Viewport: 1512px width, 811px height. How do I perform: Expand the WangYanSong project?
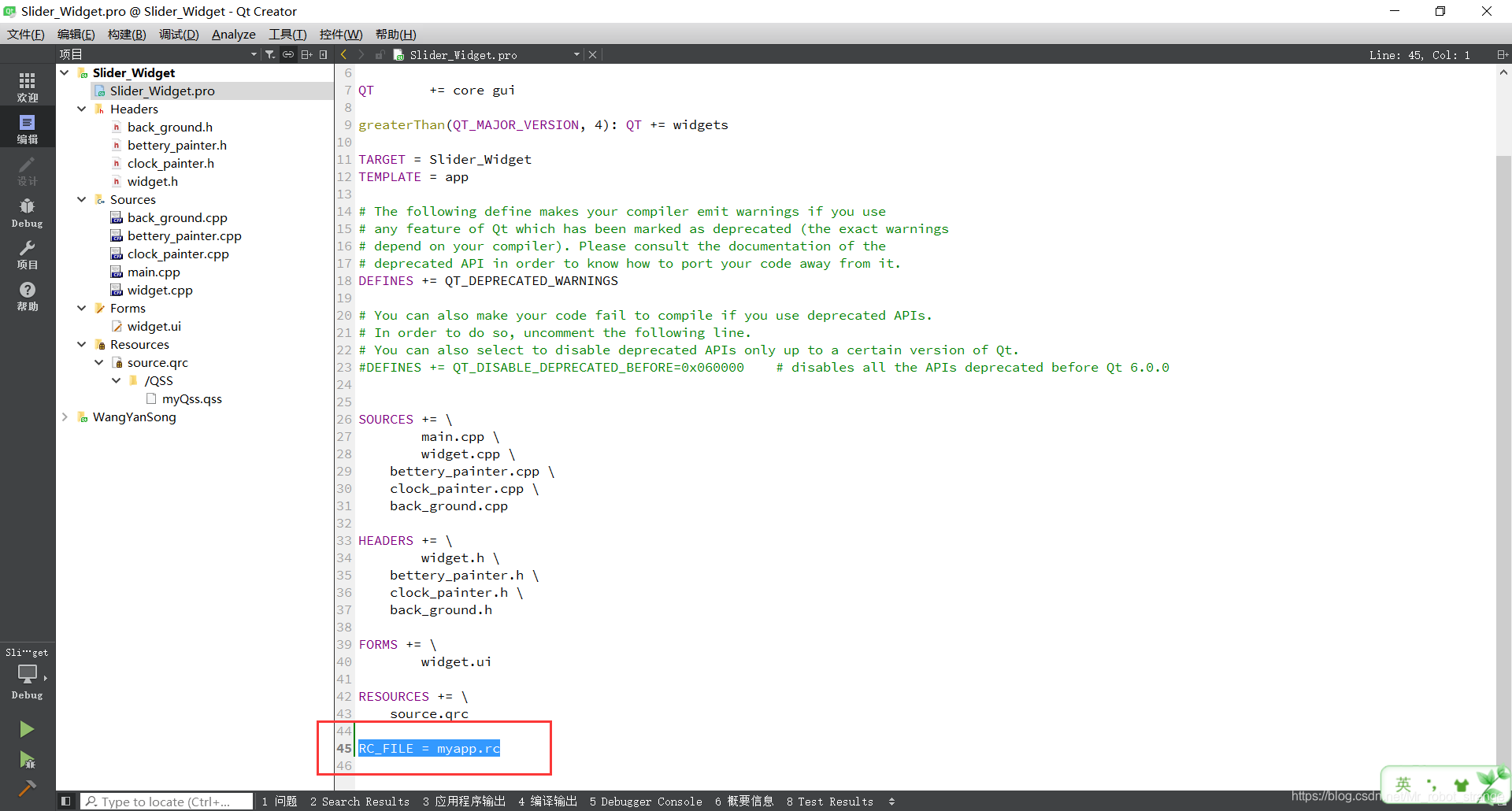point(65,417)
